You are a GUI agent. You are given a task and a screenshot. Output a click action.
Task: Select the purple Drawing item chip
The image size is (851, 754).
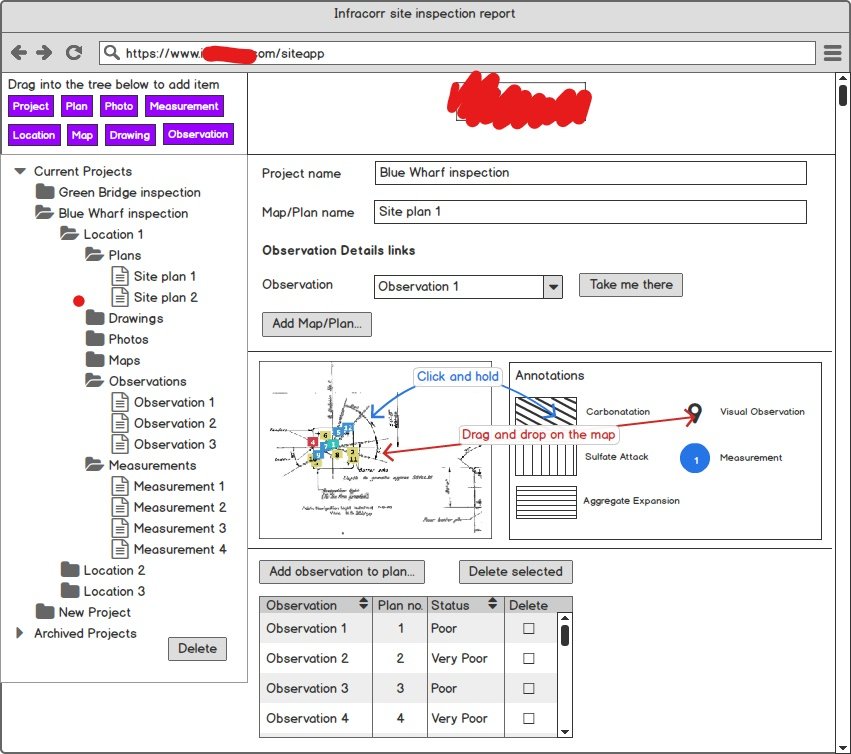130,135
